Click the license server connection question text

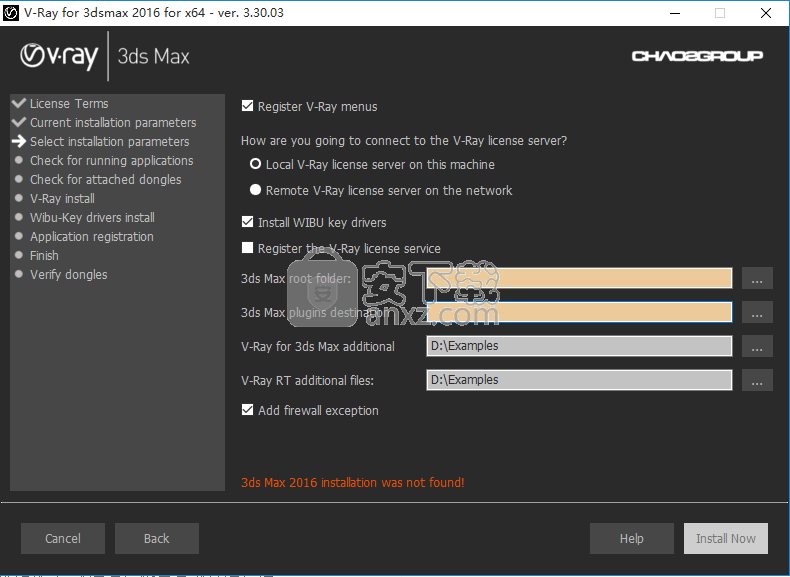point(404,141)
